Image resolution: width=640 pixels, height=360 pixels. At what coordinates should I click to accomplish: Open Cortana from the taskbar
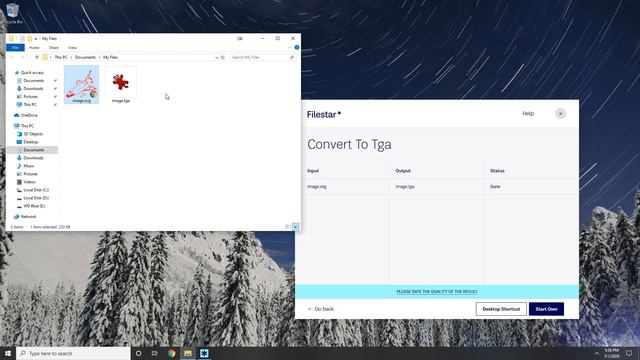tap(138, 353)
